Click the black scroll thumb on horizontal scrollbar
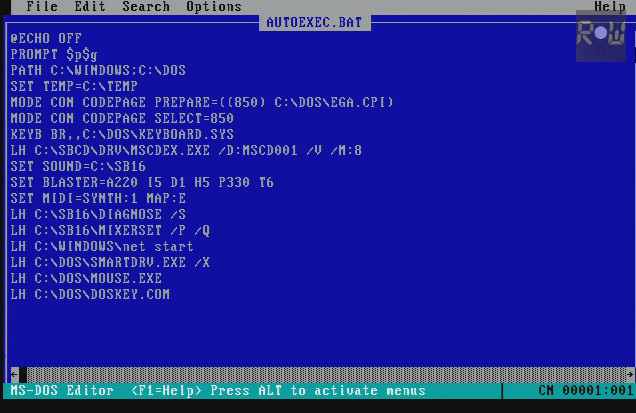 point(23,374)
